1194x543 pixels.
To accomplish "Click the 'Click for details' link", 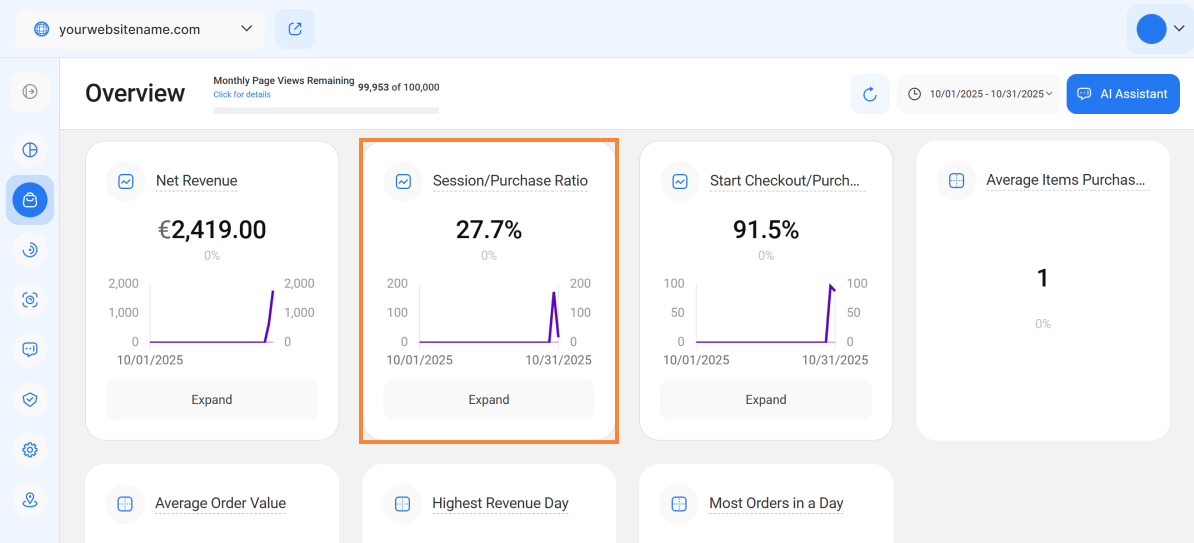I will pos(242,95).
